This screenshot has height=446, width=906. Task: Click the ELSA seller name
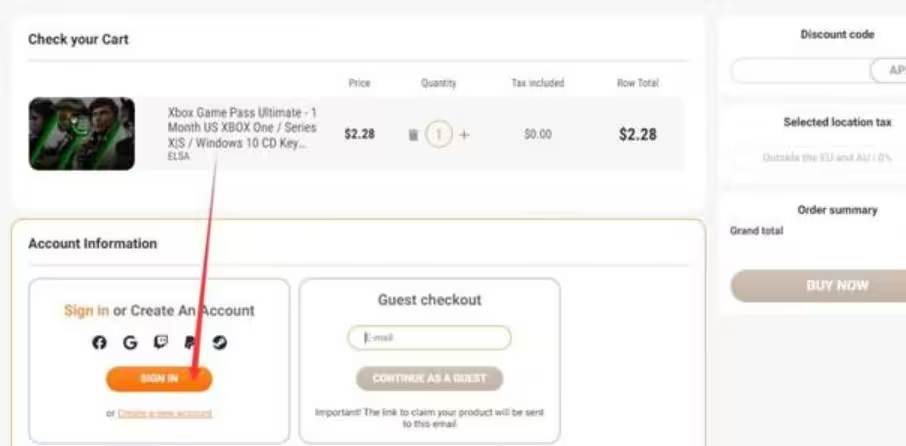point(179,157)
